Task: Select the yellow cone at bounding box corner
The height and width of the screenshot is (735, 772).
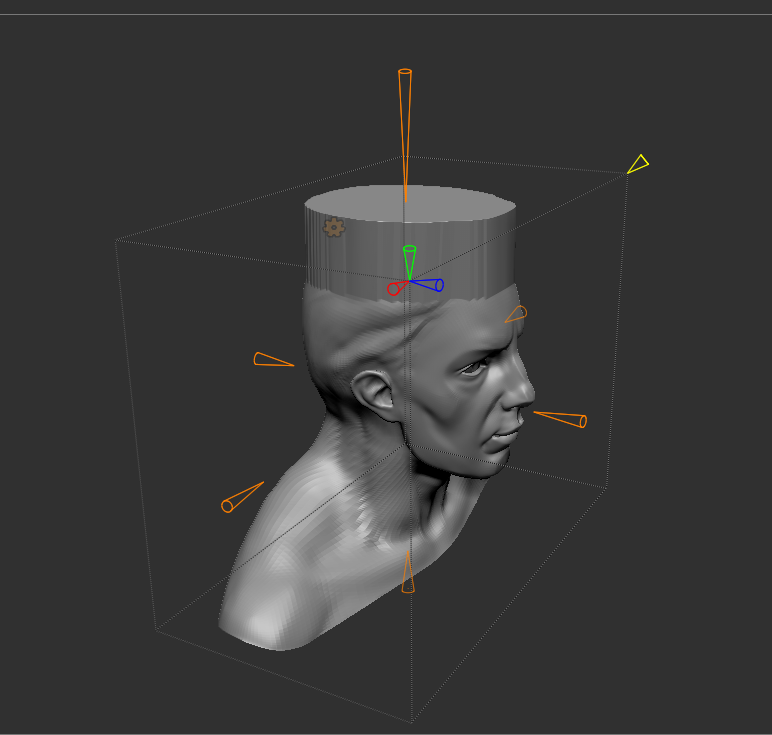Action: tap(638, 164)
